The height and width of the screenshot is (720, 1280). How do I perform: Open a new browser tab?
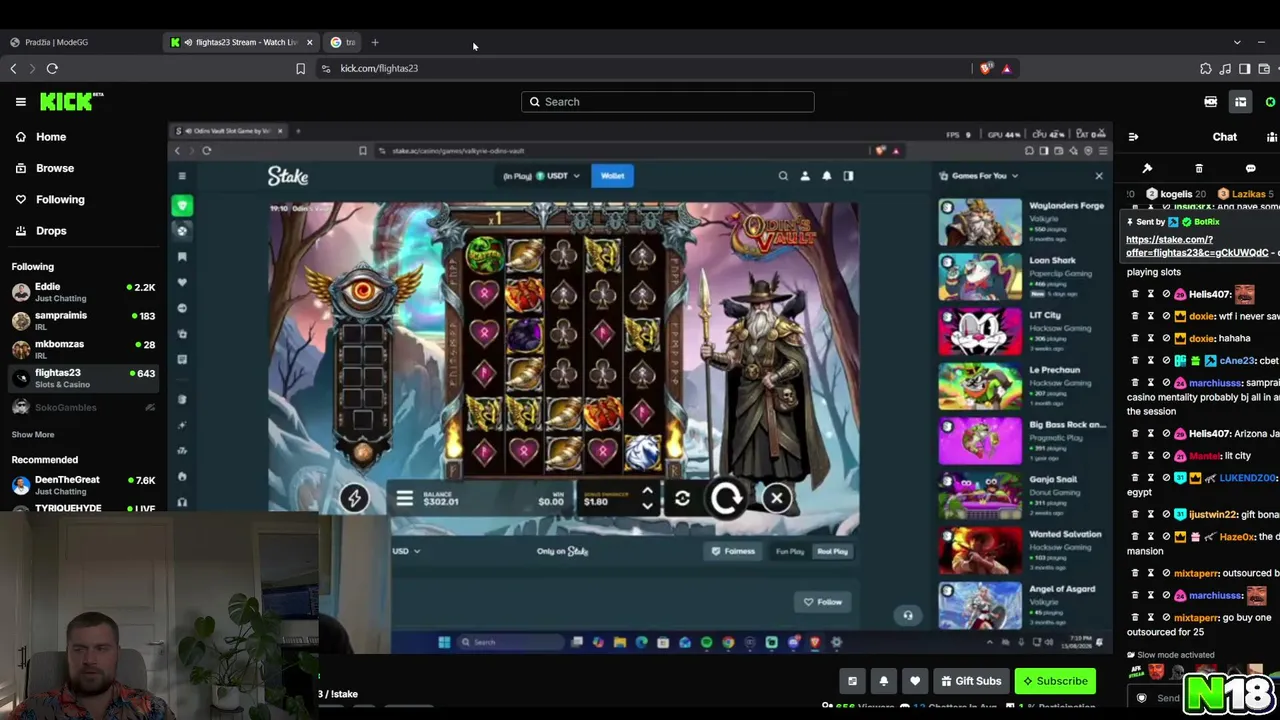(x=375, y=42)
